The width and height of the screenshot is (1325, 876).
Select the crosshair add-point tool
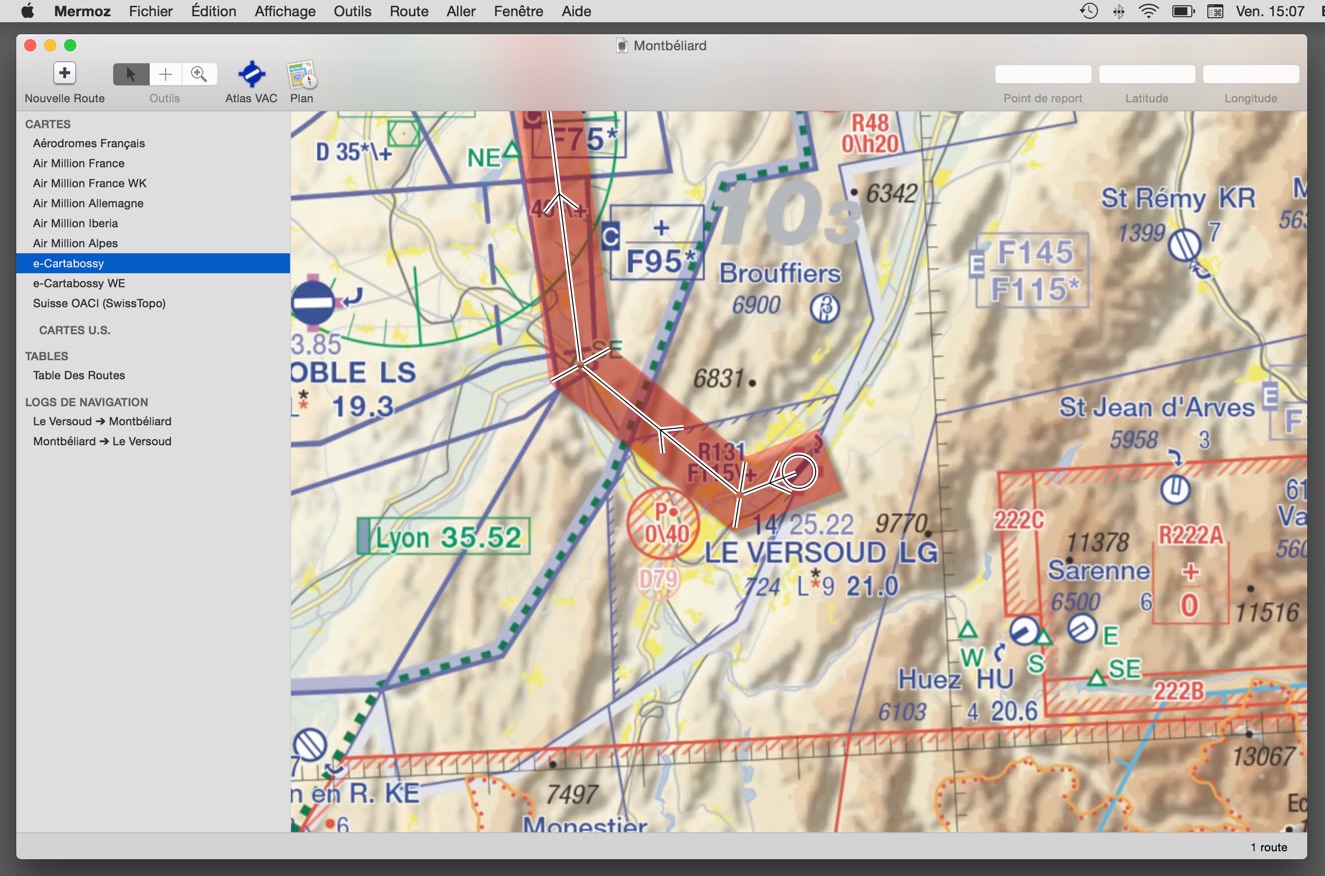166,74
